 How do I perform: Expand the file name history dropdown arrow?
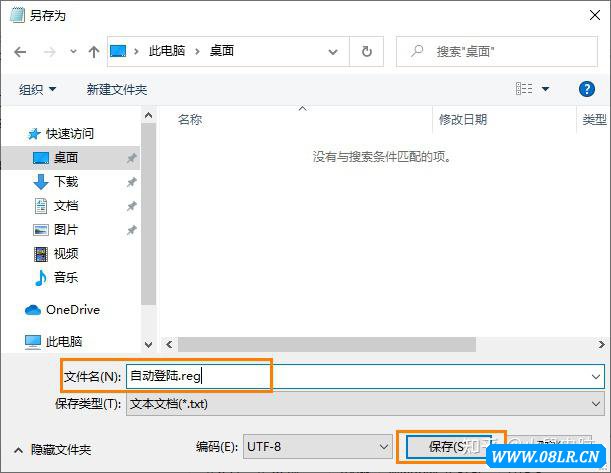pyautogui.click(x=596, y=376)
